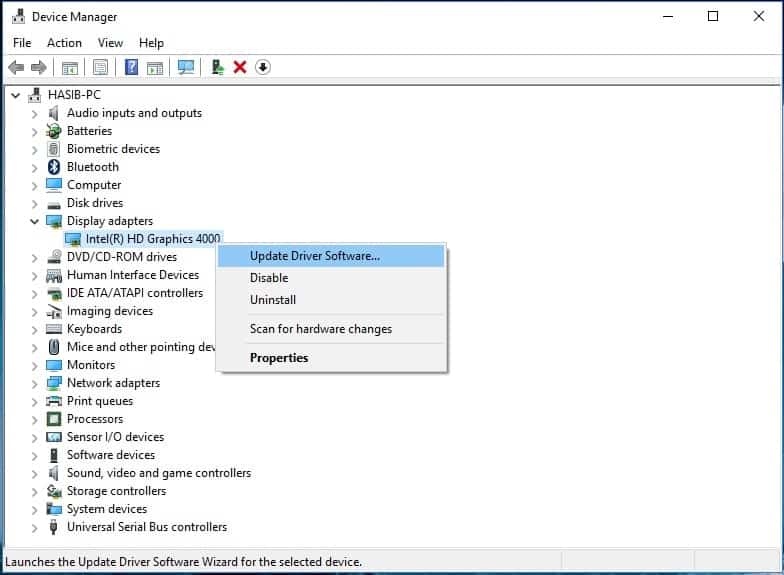Click the Bluetooth device category icon
Screen dimensions: 784x575
(x=54, y=167)
